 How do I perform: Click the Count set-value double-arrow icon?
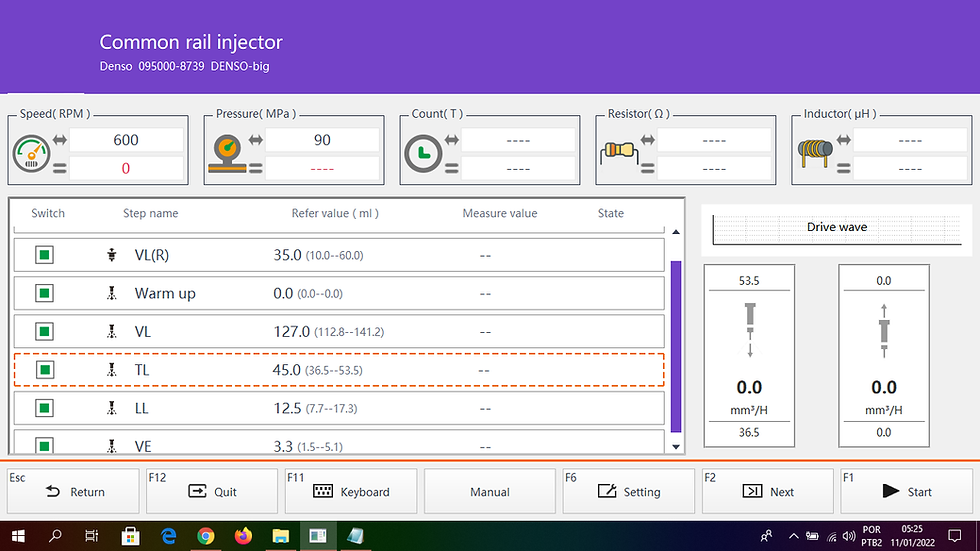452,140
